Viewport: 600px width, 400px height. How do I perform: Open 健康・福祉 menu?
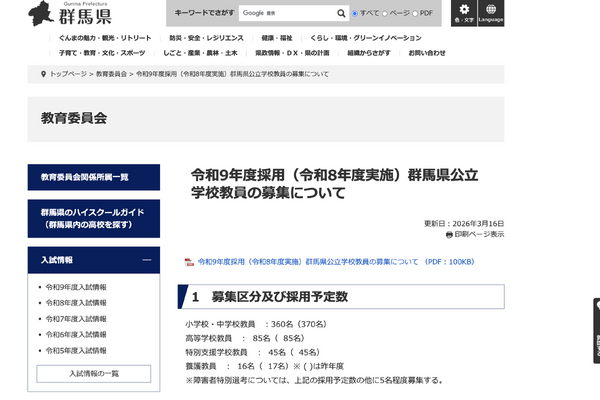pos(277,38)
